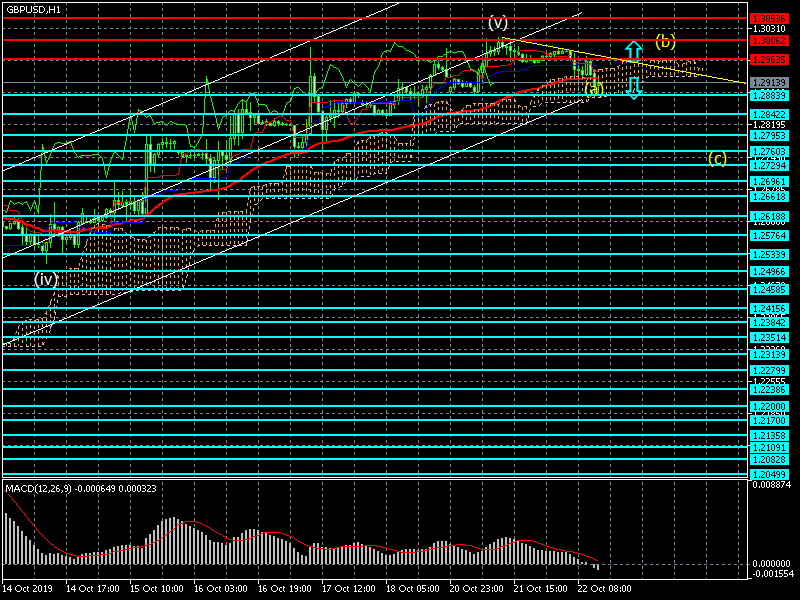Click the 1.23842 level label
The height and width of the screenshot is (600, 800).
[769, 322]
